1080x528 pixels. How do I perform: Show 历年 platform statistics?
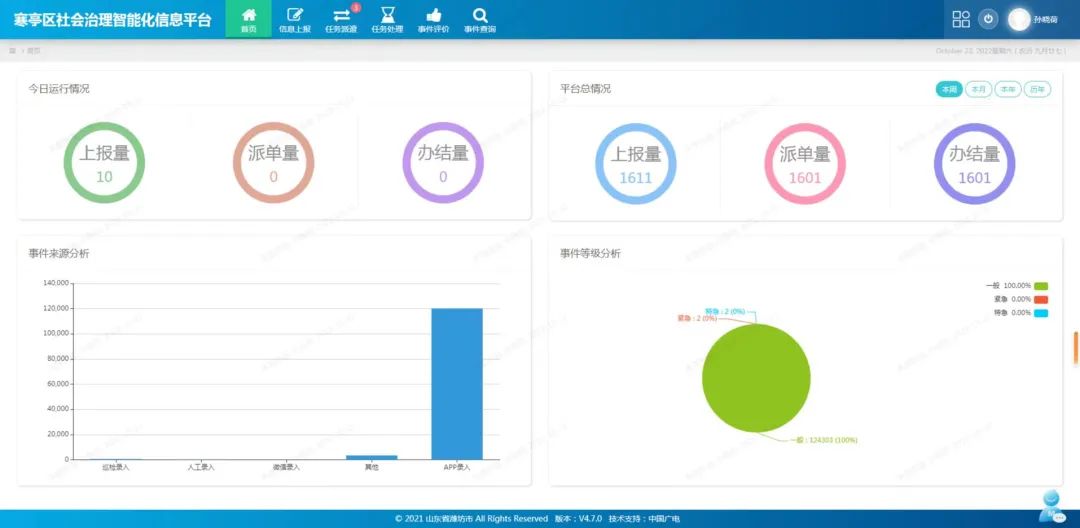[1038, 90]
